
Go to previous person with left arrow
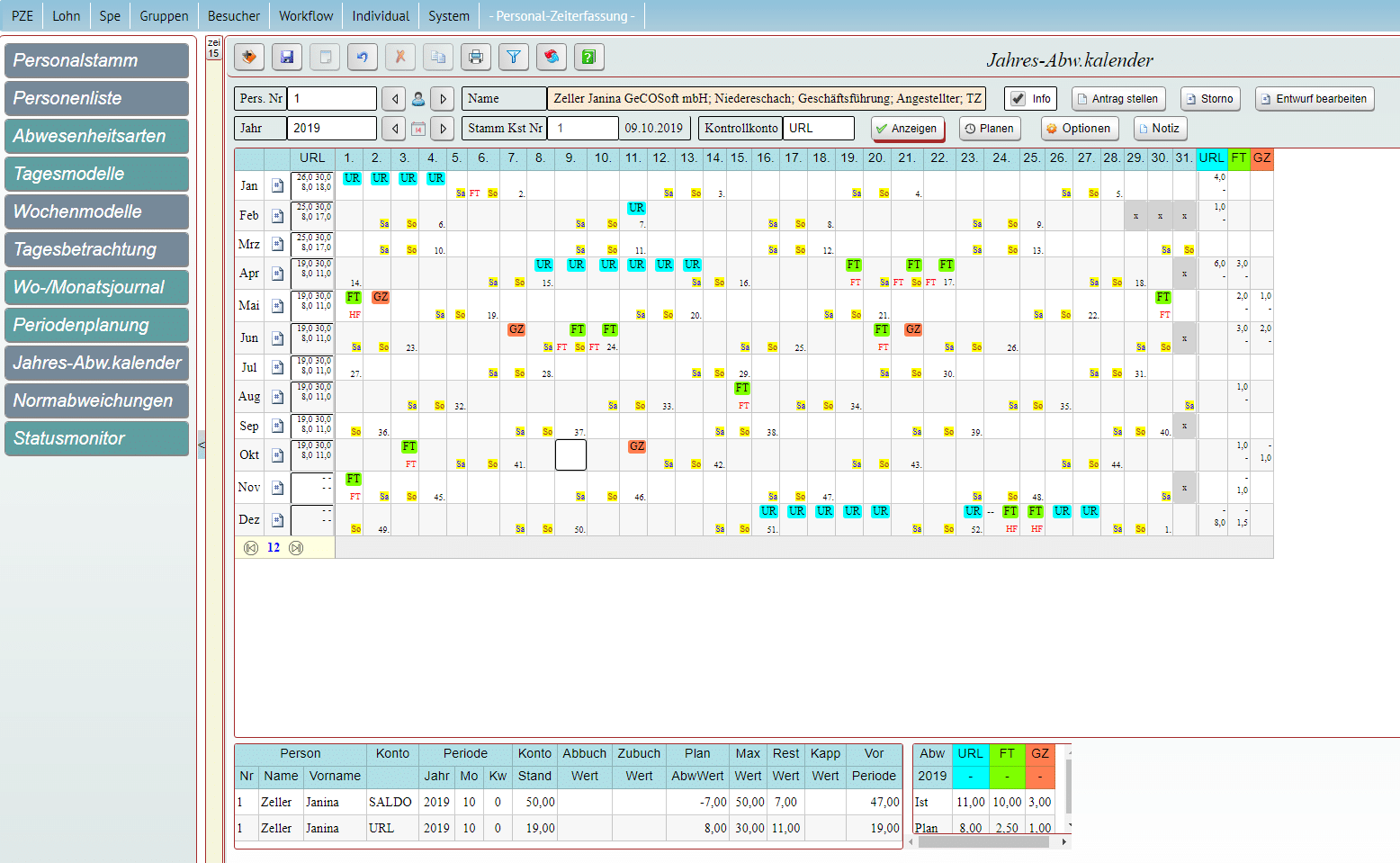(x=394, y=99)
